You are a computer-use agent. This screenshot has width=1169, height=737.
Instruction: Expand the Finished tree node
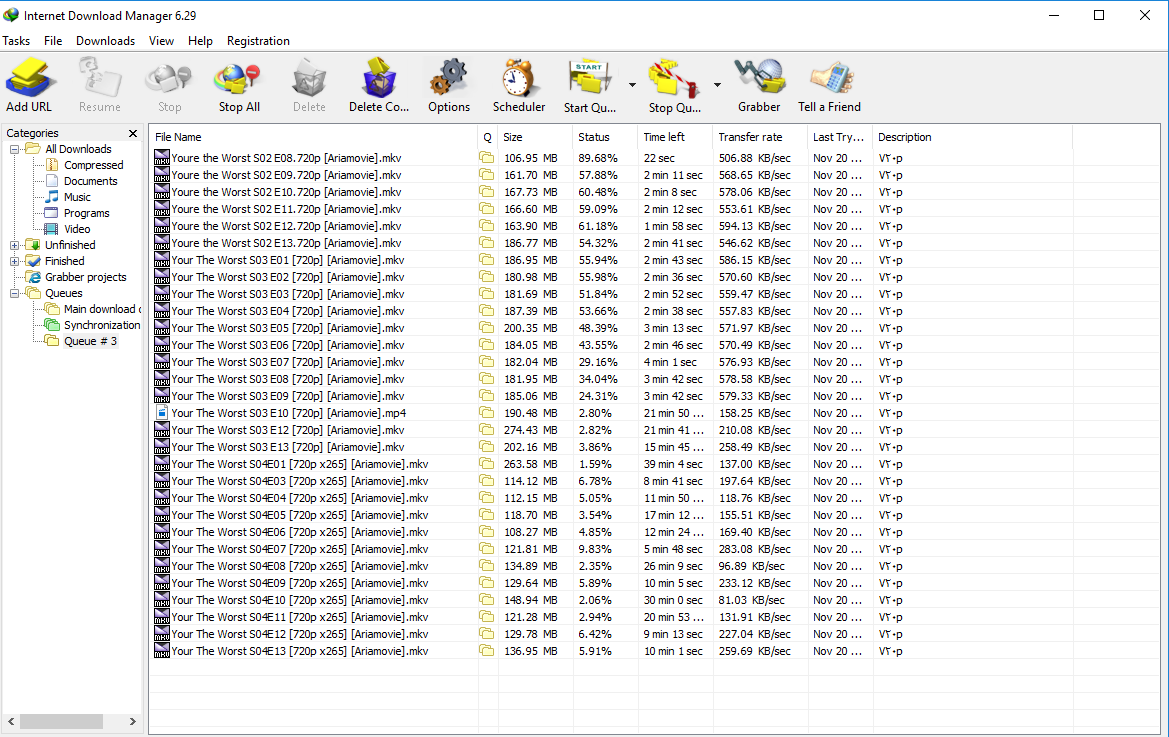tap(14, 262)
